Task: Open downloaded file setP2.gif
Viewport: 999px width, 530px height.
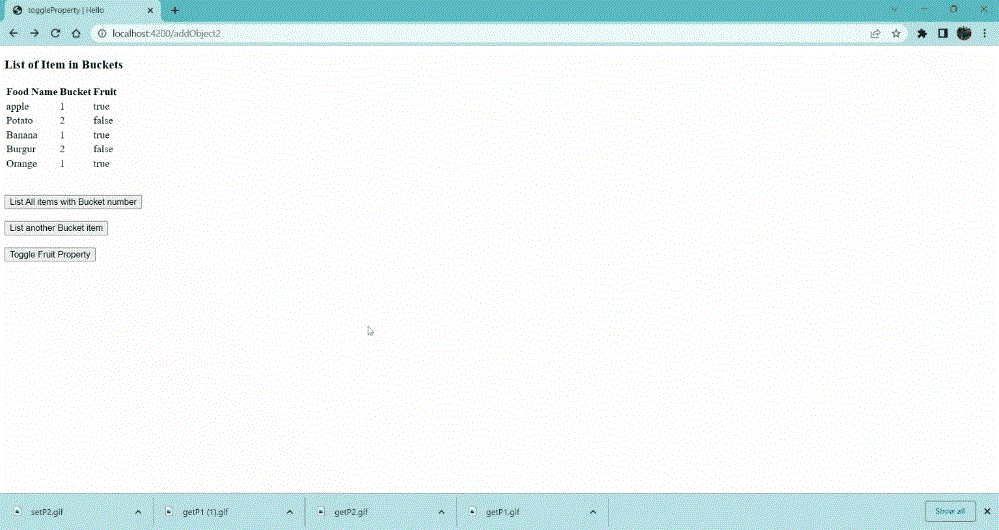Action: point(47,512)
